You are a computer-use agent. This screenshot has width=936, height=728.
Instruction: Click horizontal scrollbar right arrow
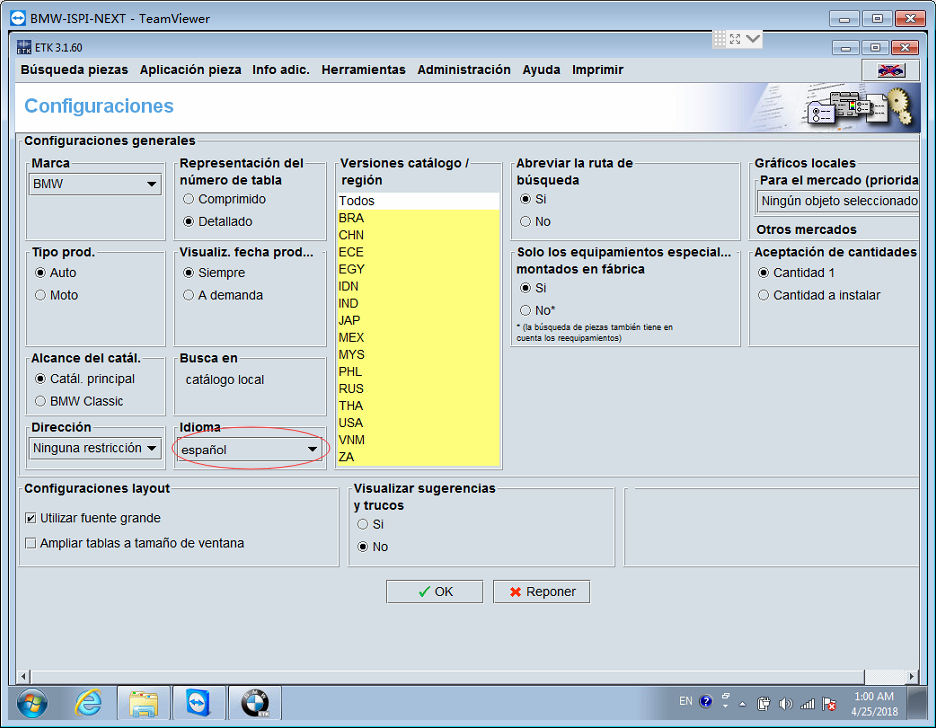point(912,677)
